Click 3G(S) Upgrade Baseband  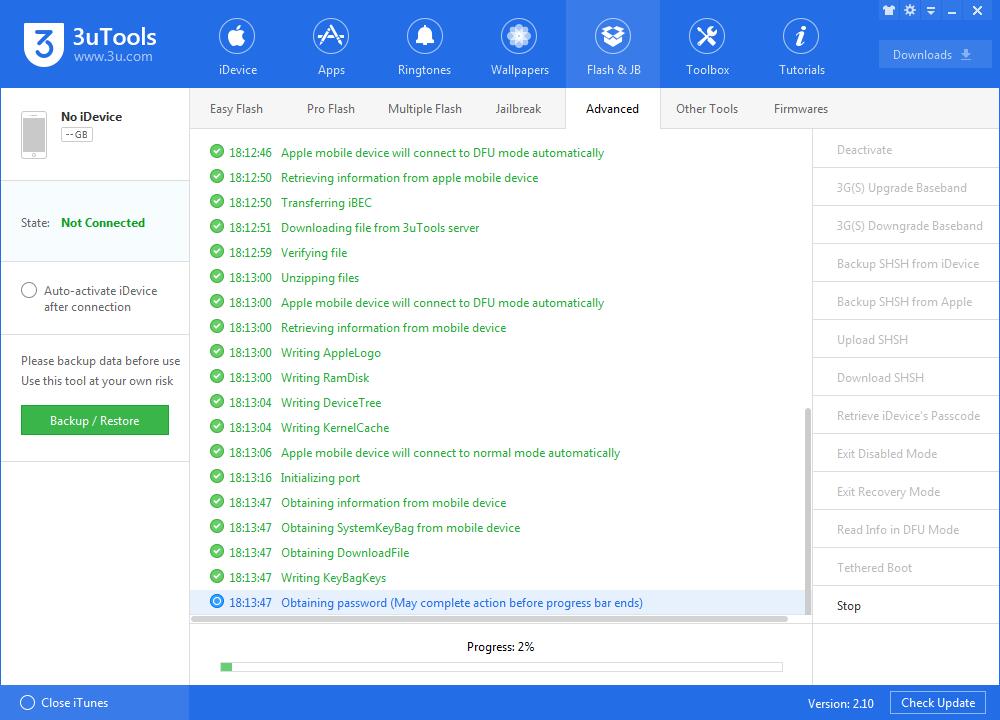[906, 187]
